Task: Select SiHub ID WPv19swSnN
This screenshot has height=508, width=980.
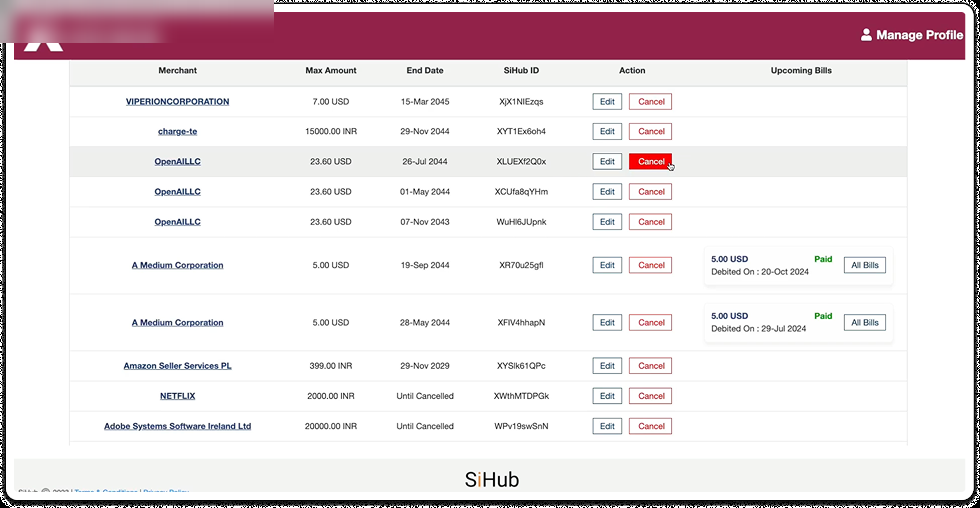Action: tap(521, 426)
